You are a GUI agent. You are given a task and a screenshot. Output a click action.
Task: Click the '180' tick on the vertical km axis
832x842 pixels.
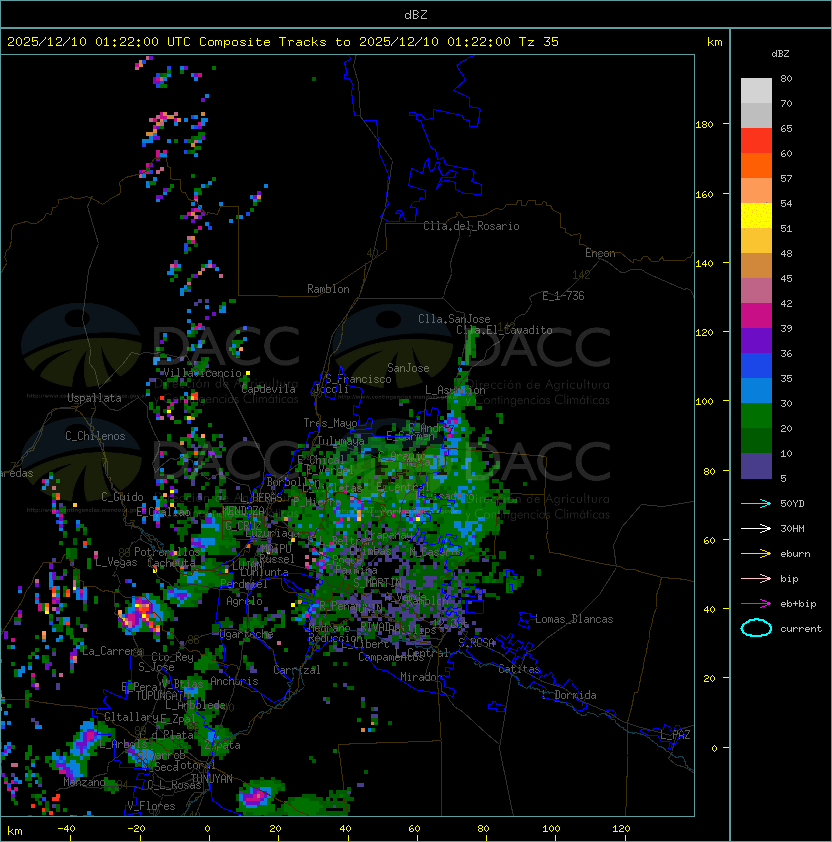coord(704,124)
